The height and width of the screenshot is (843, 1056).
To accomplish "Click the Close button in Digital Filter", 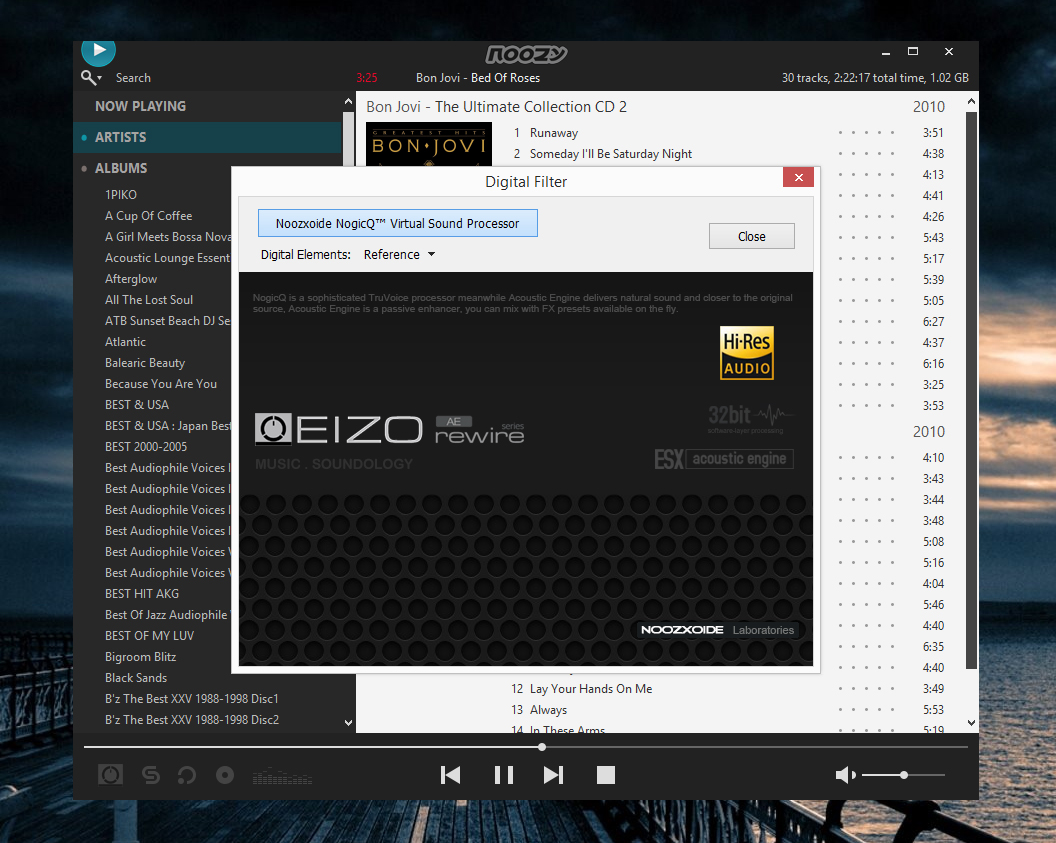I will (752, 236).
